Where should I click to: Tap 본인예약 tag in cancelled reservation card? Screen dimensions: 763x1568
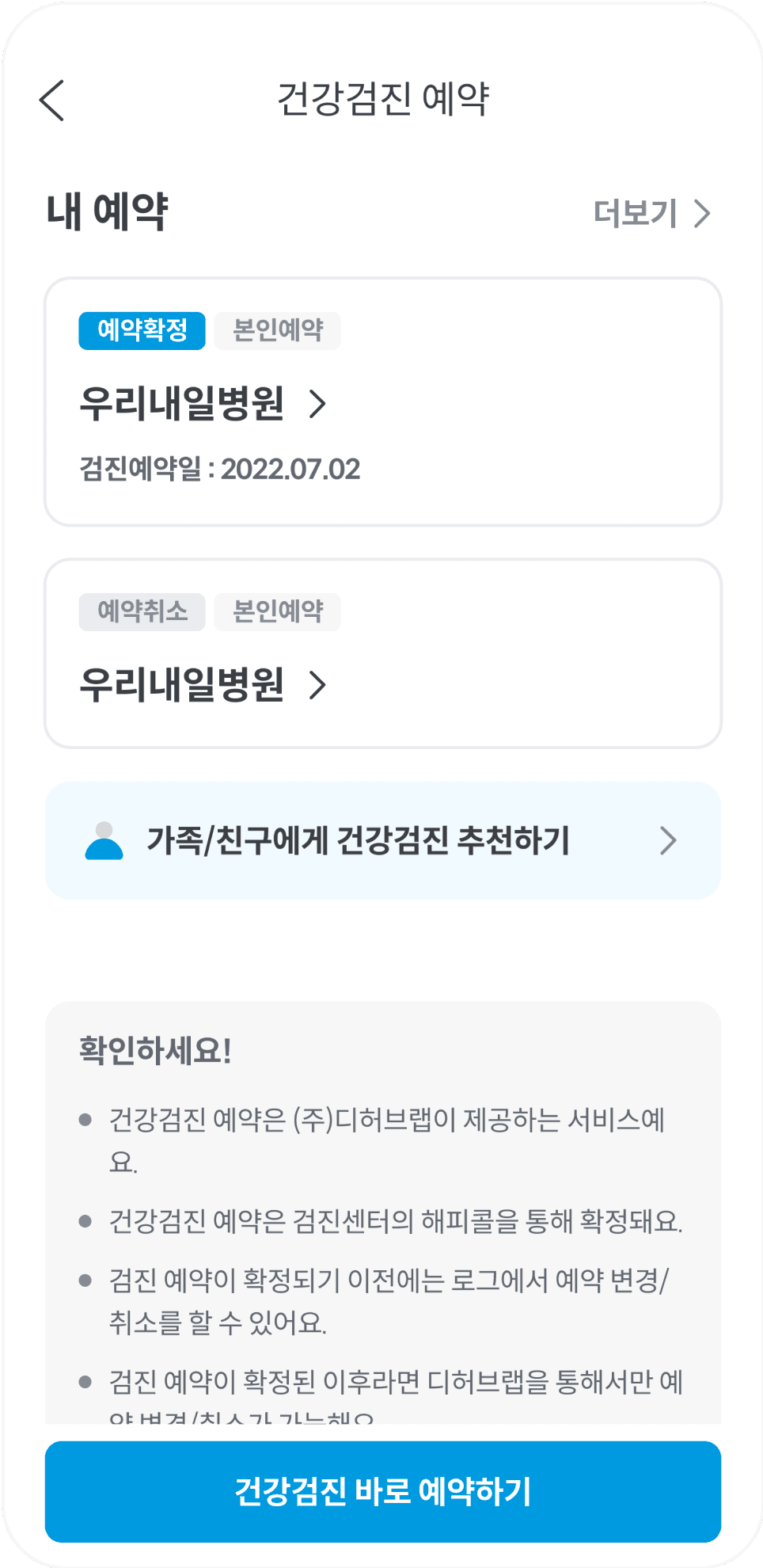tap(277, 611)
